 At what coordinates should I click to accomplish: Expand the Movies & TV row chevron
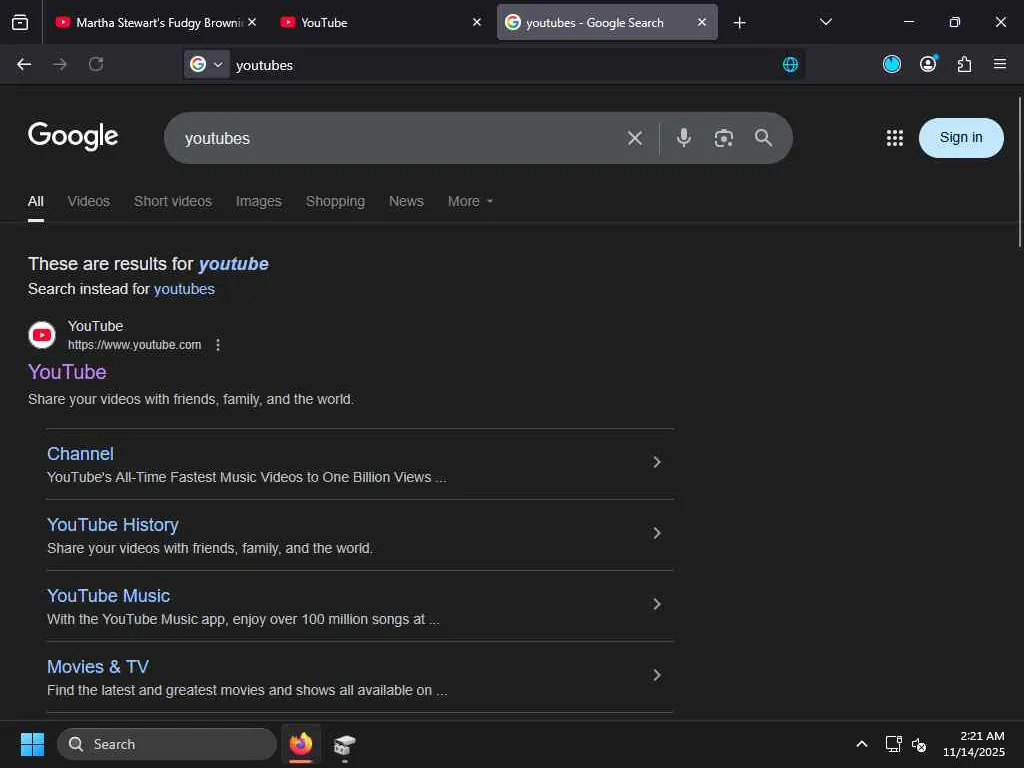657,675
